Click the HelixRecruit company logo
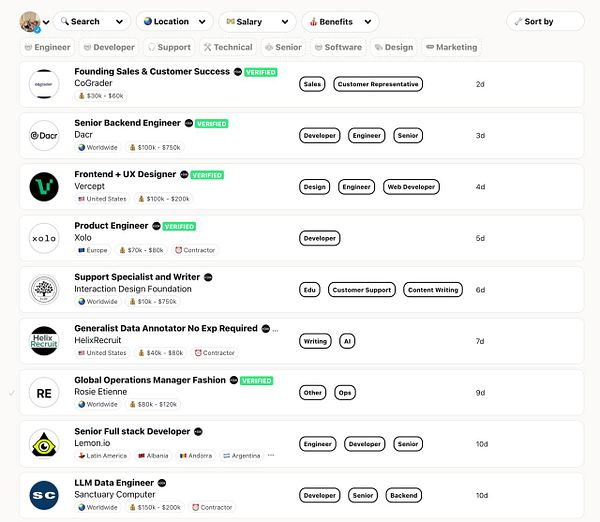Viewport: 600px width, 522px height. 44,341
